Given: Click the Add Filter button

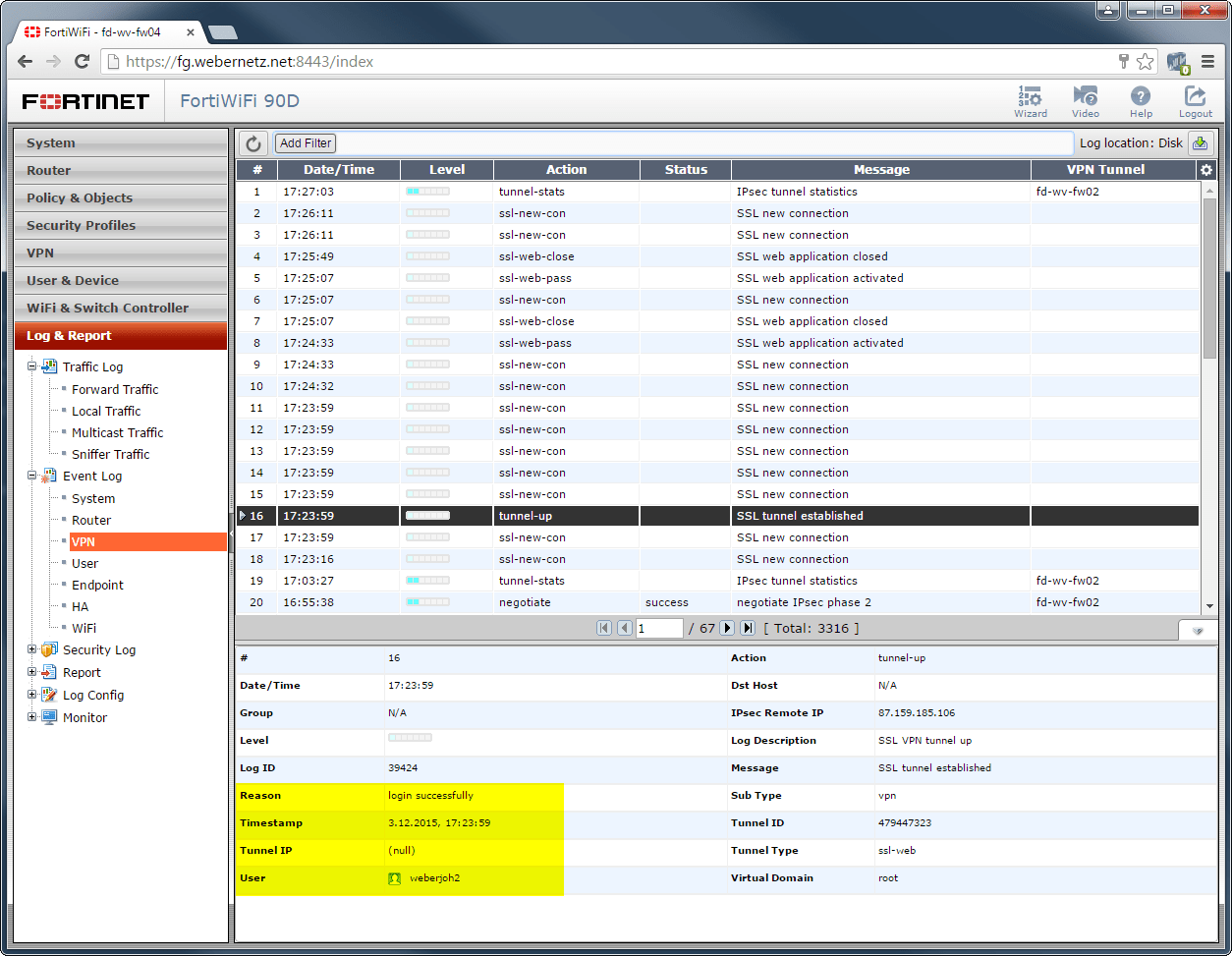Looking at the screenshot, I should tap(306, 143).
